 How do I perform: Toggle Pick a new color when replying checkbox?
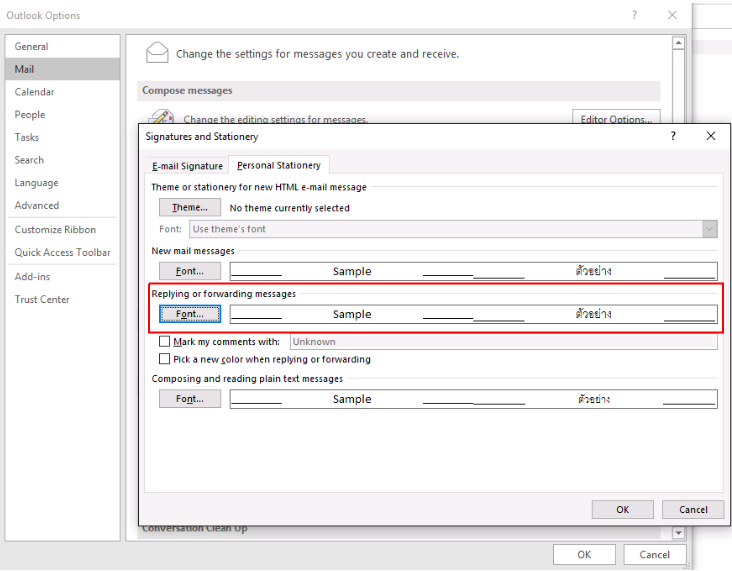pos(165,359)
